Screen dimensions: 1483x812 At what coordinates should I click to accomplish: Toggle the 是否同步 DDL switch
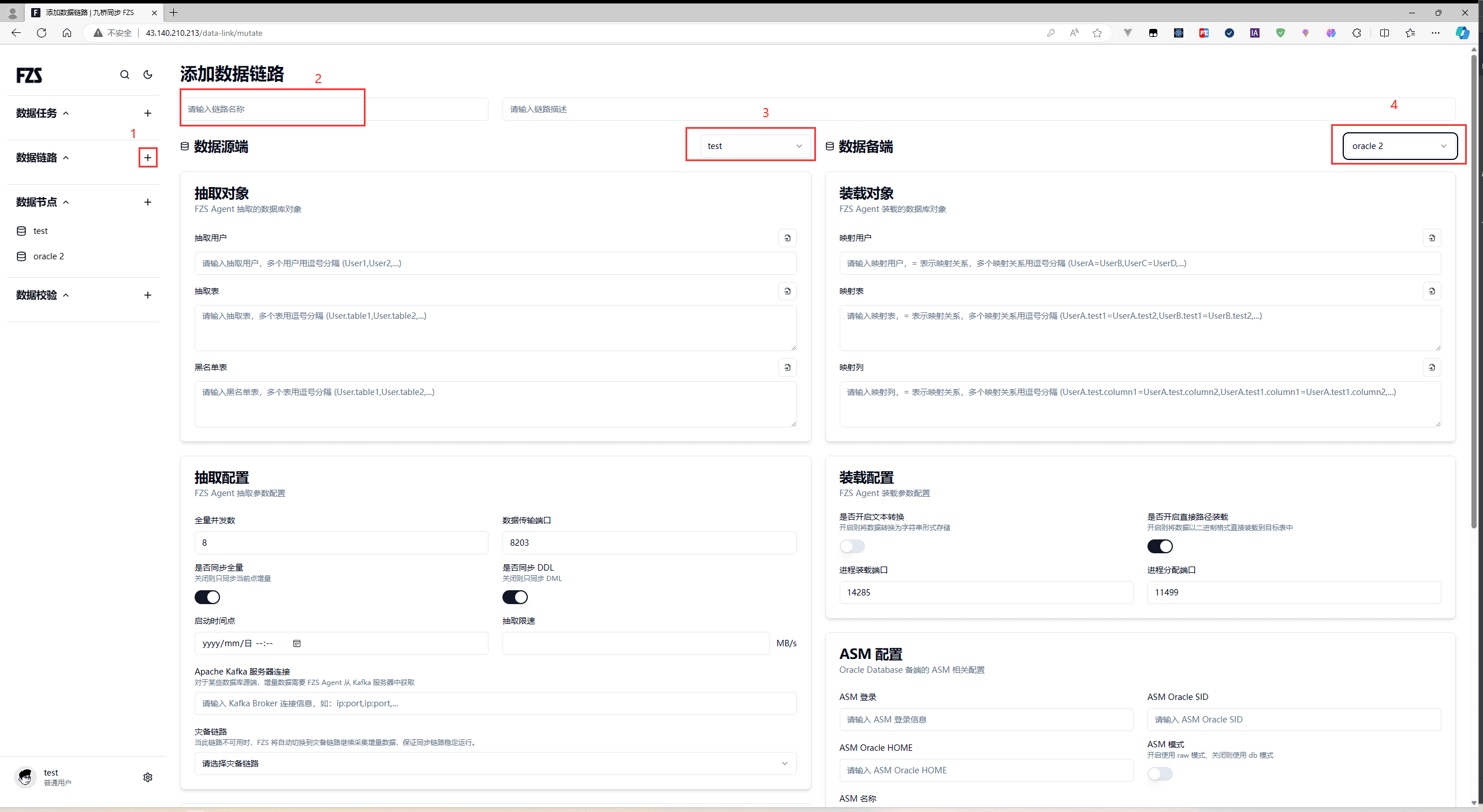click(x=515, y=597)
